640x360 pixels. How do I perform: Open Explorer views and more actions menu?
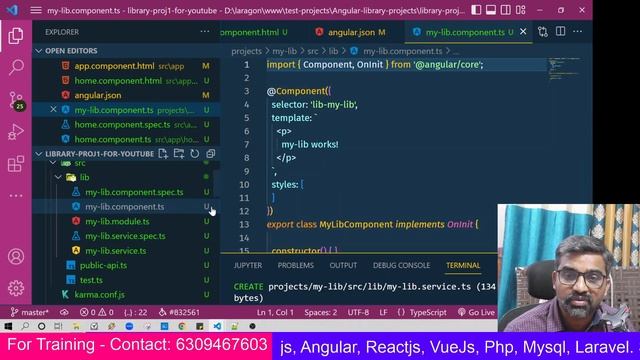point(205,32)
